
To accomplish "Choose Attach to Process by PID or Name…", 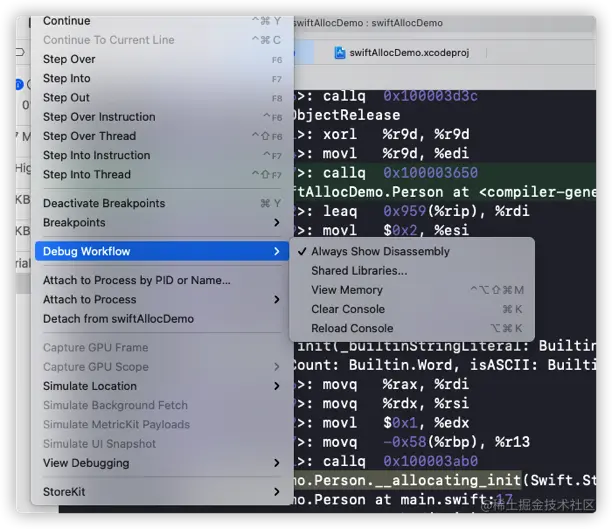I will [162, 280].
